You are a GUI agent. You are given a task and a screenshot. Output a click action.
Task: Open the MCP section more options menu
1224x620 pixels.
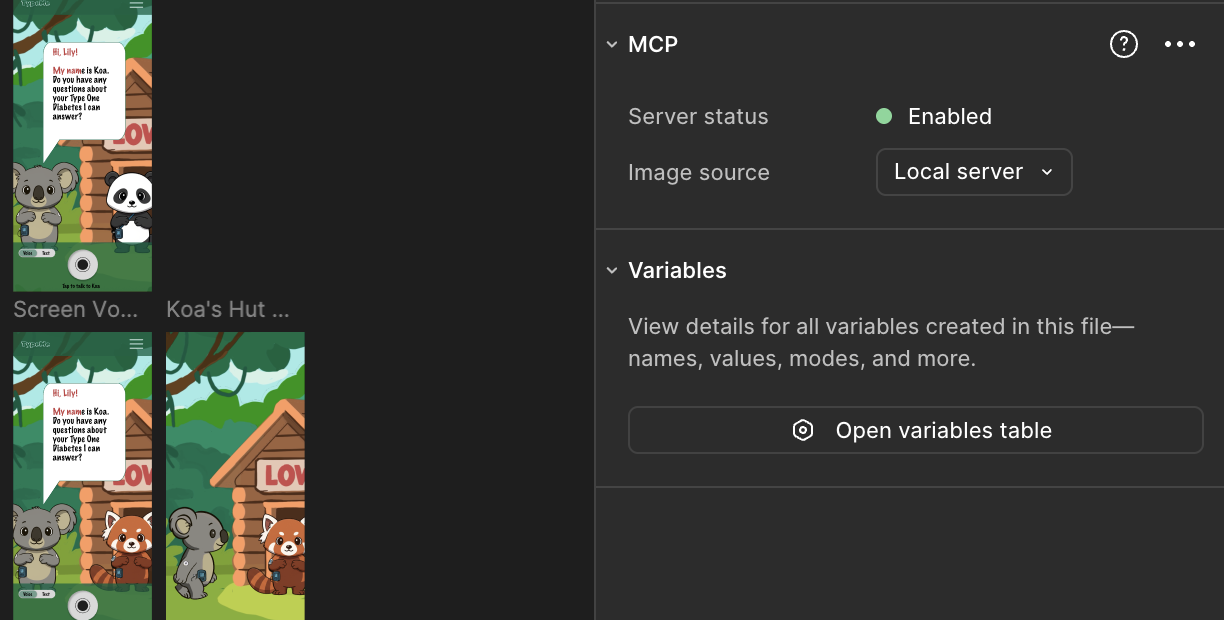[x=1180, y=44]
